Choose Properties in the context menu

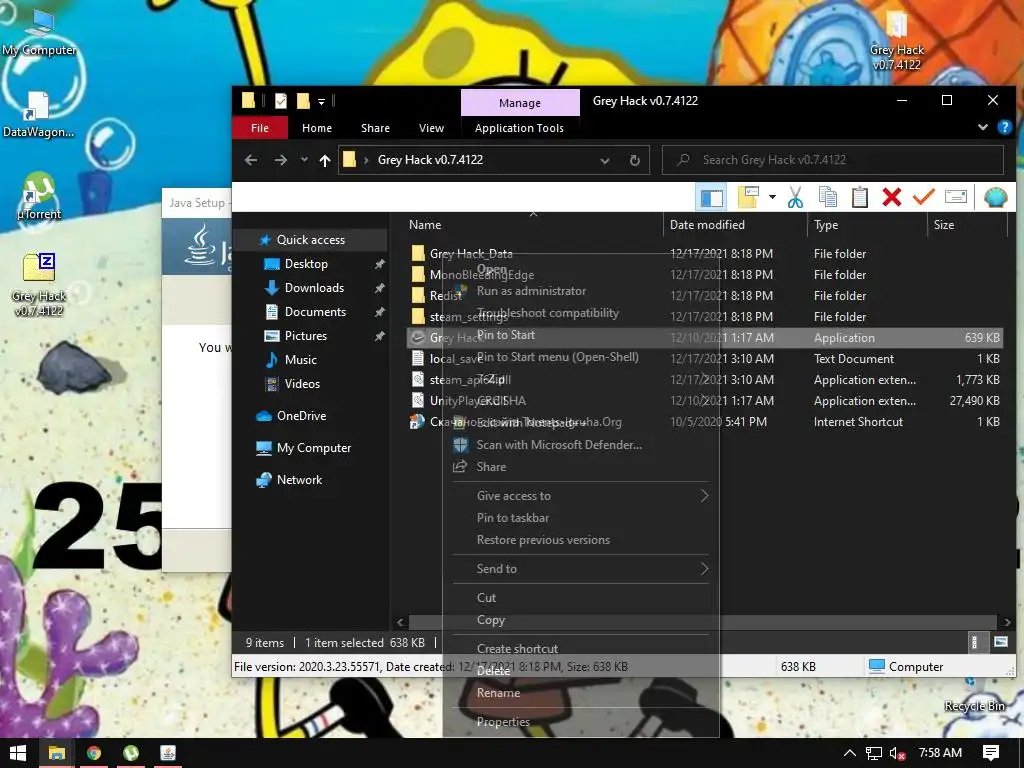pyautogui.click(x=503, y=722)
